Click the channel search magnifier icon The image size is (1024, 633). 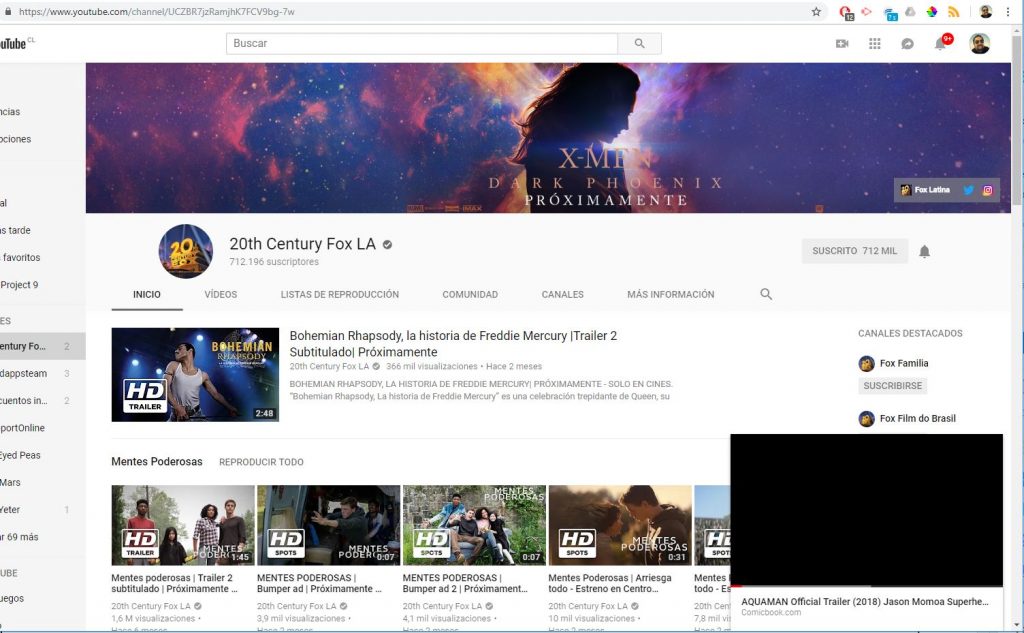click(x=766, y=295)
